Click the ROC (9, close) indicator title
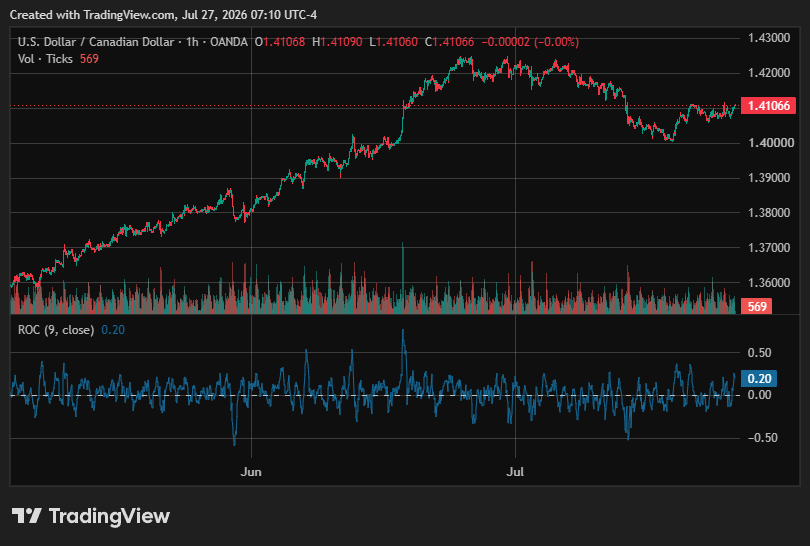 pyautogui.click(x=56, y=330)
